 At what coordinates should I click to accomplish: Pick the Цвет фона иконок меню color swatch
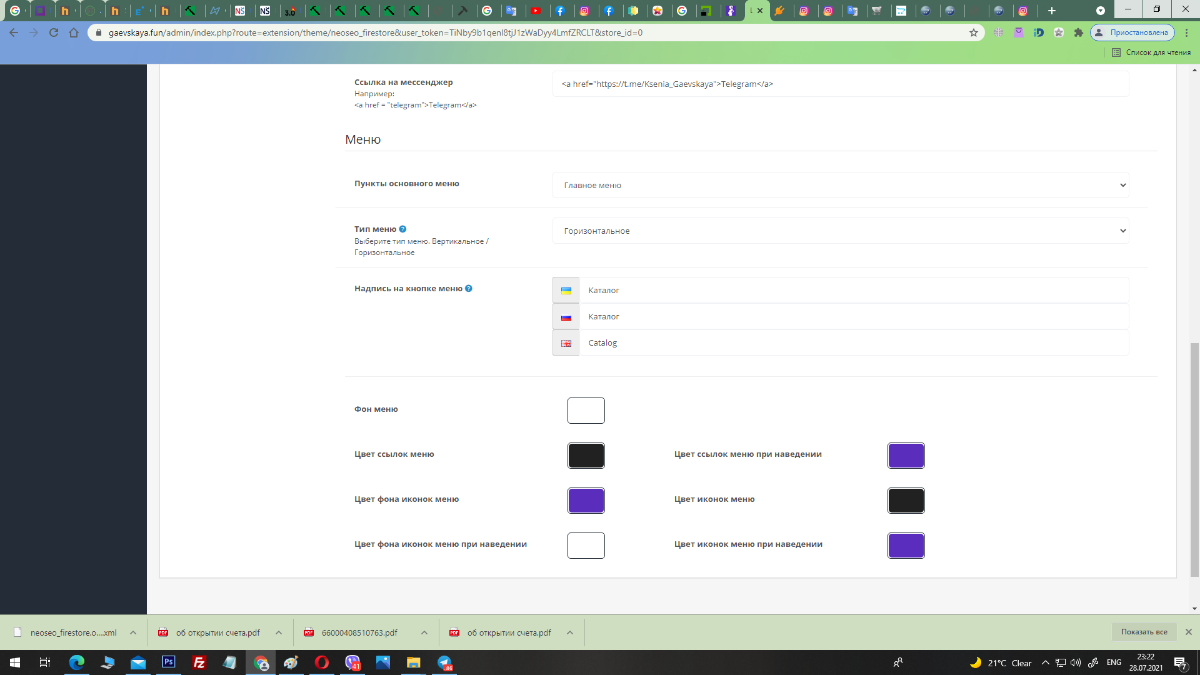tap(586, 501)
